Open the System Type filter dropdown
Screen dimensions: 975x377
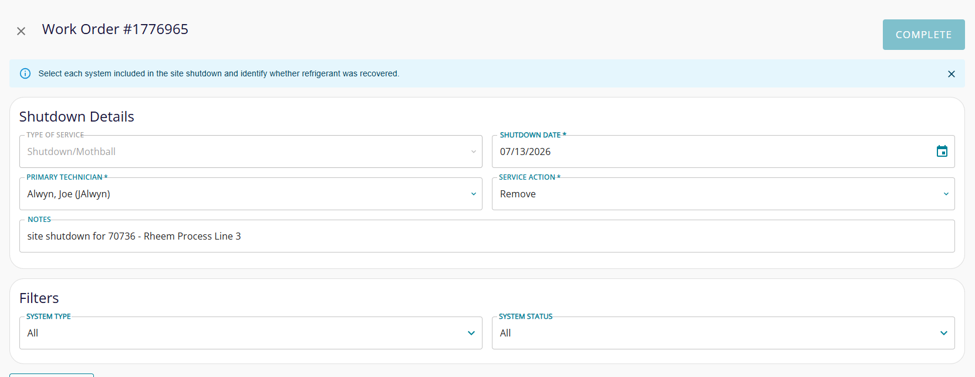click(251, 333)
